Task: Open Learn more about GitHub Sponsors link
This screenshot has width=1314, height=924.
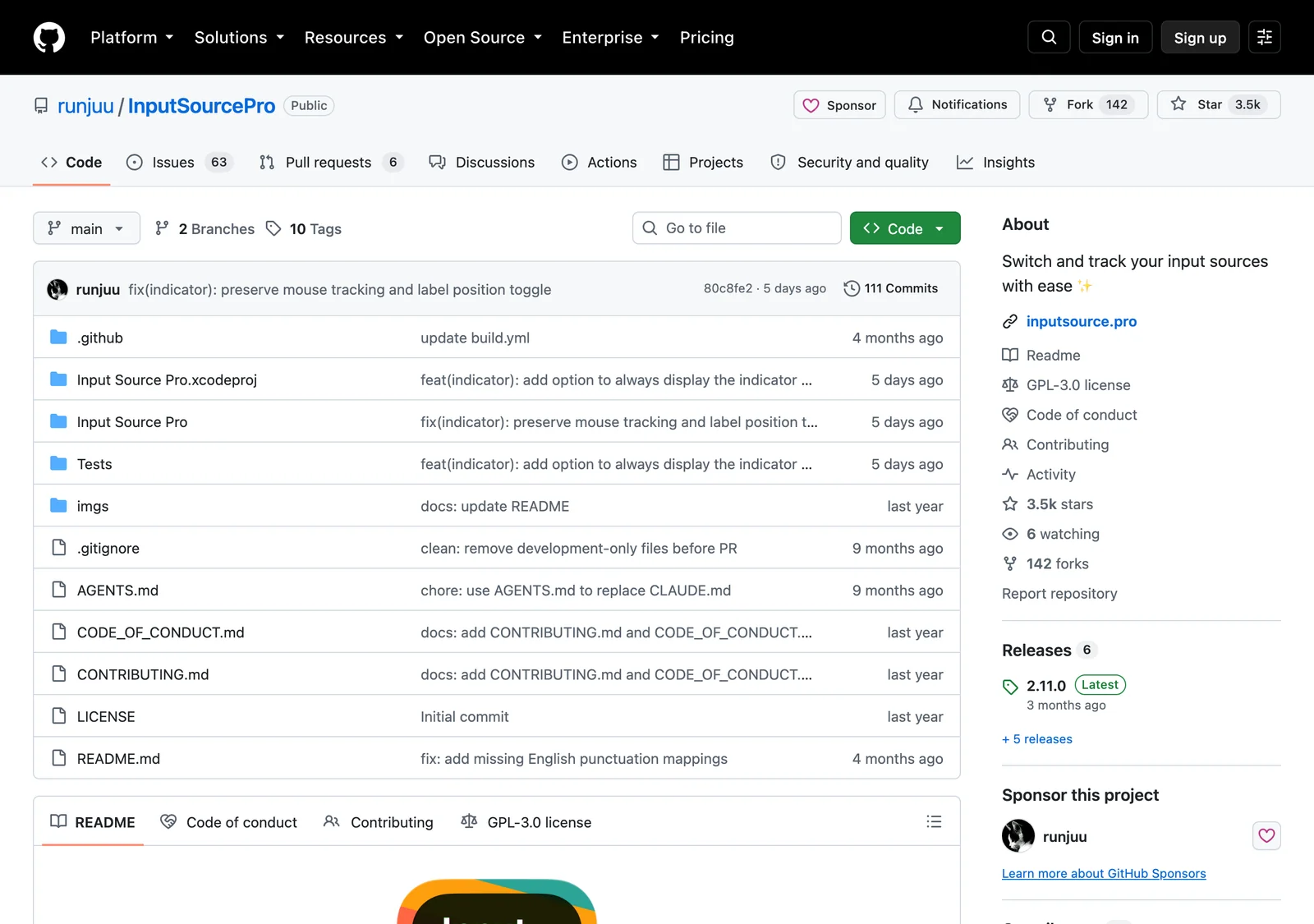Action: [1104, 874]
